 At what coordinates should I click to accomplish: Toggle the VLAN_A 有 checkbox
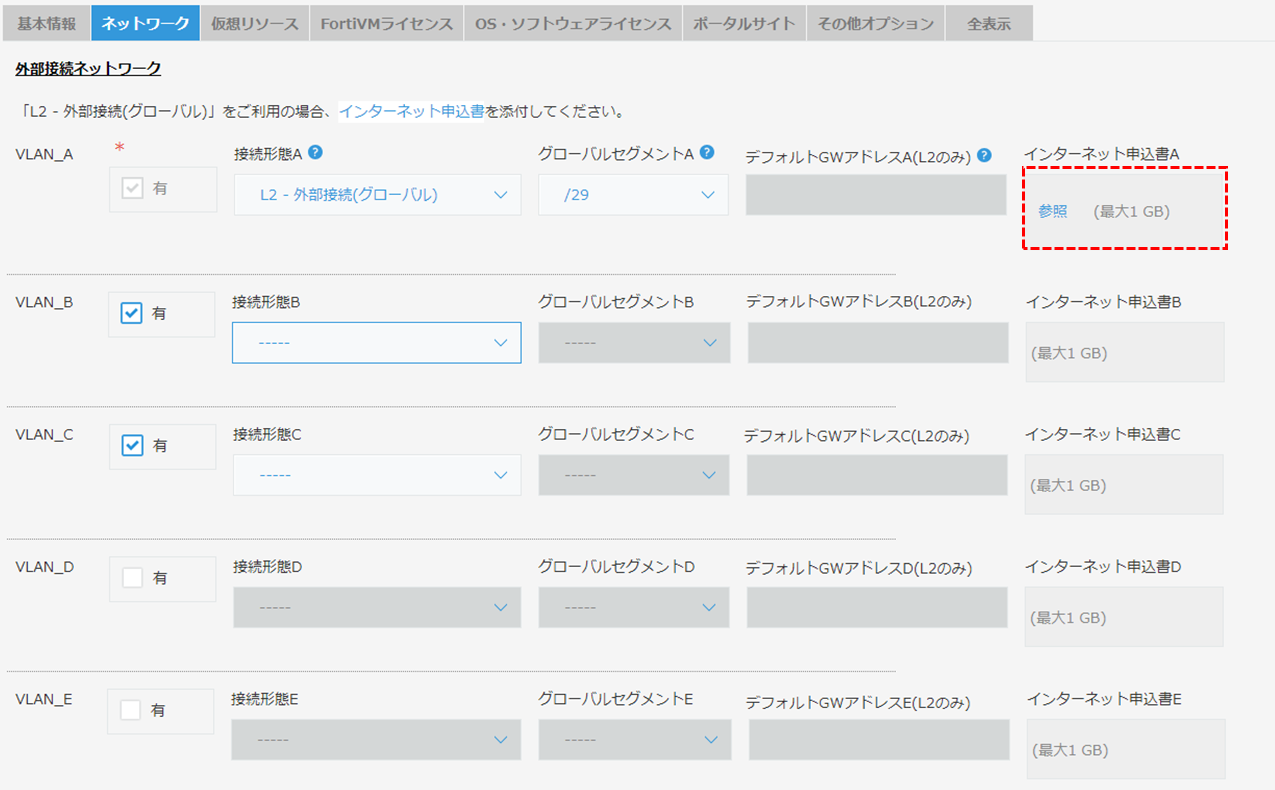click(132, 188)
